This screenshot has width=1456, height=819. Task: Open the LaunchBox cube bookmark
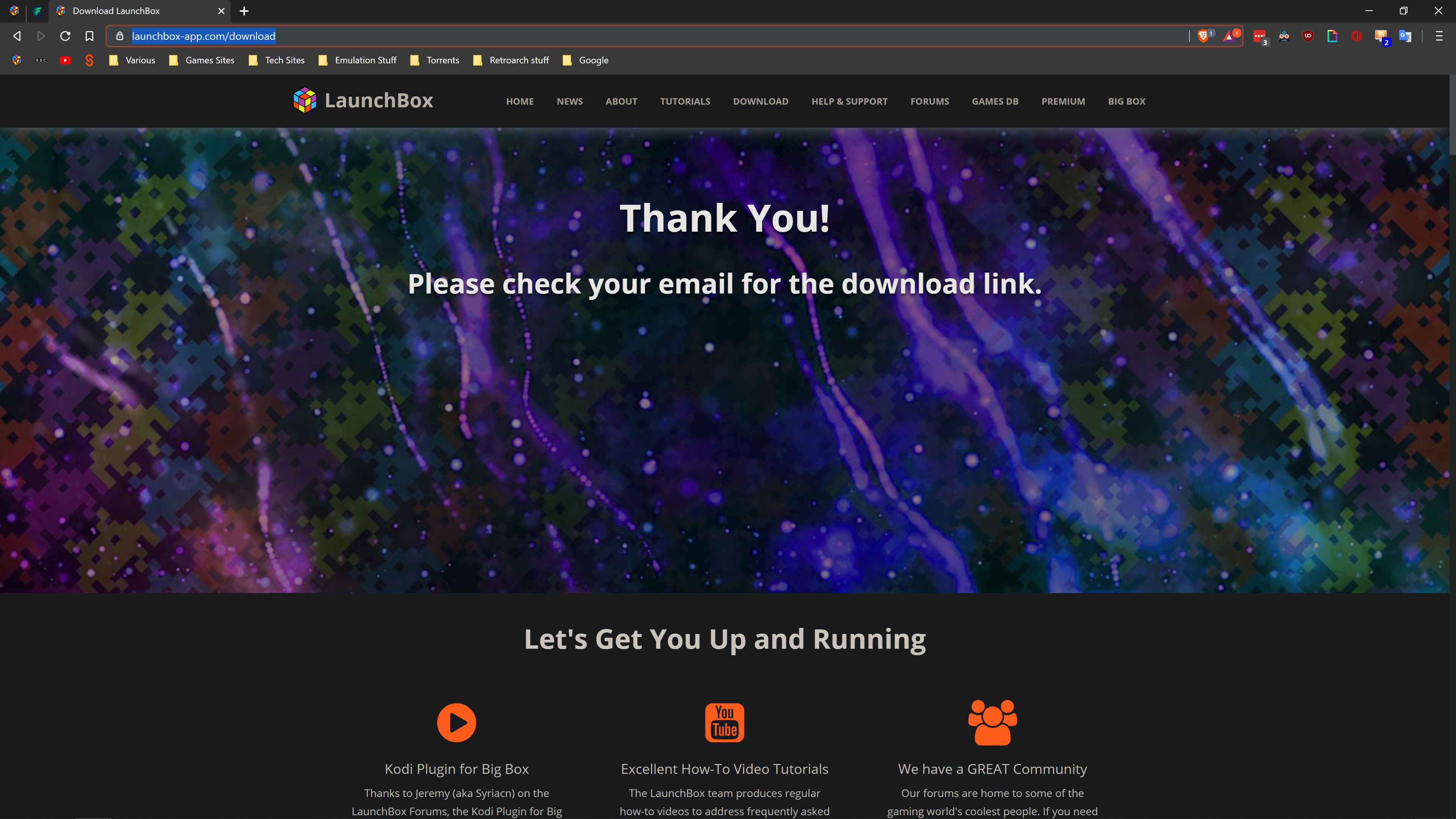17,60
